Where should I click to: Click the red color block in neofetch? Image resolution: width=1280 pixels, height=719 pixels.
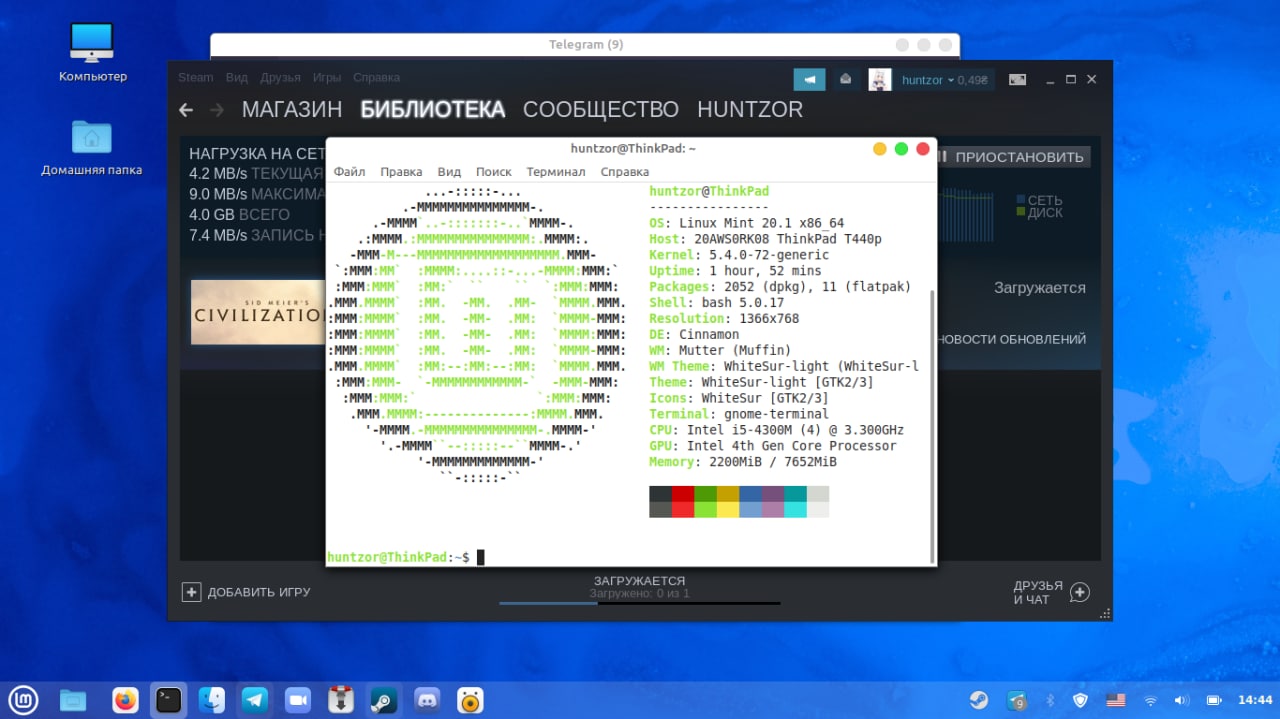[682, 494]
